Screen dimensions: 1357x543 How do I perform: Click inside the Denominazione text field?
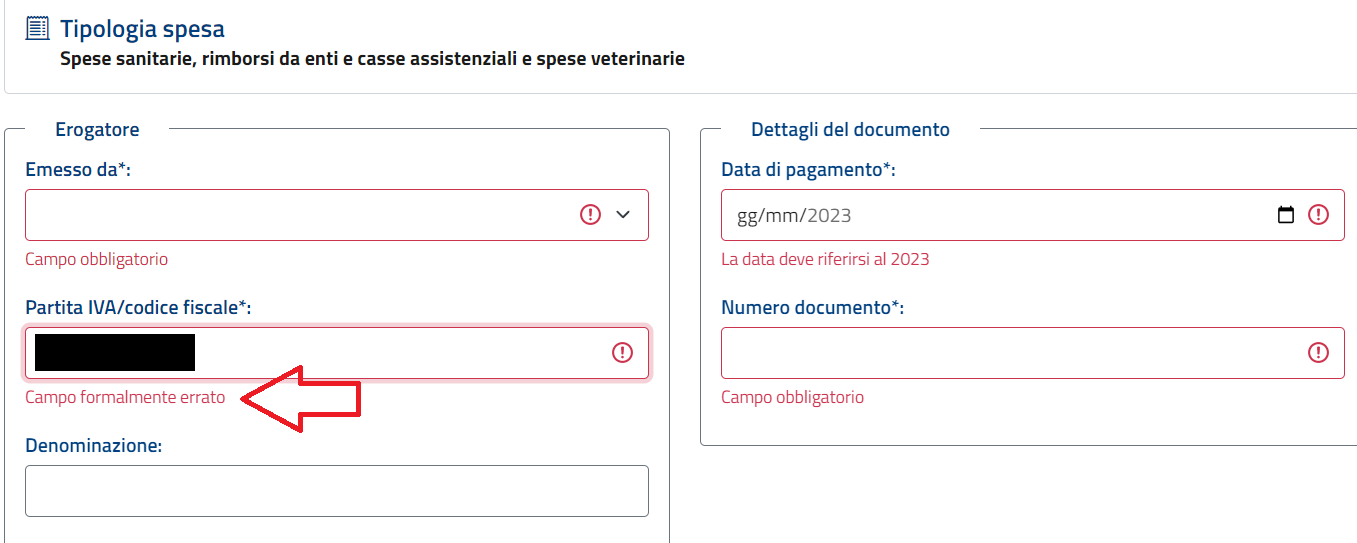tap(337, 491)
